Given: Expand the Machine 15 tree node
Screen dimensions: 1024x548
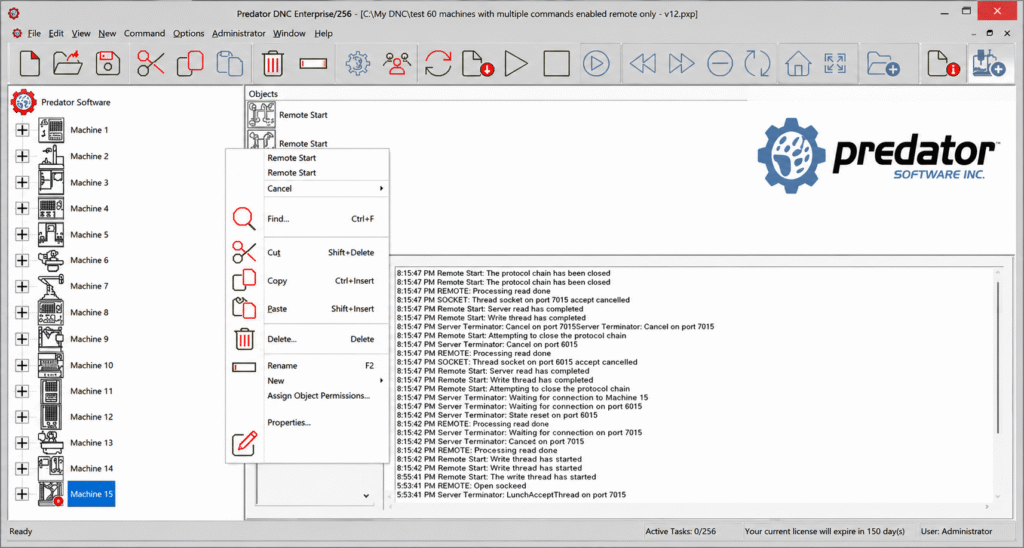Looking at the screenshot, I should 22,494.
